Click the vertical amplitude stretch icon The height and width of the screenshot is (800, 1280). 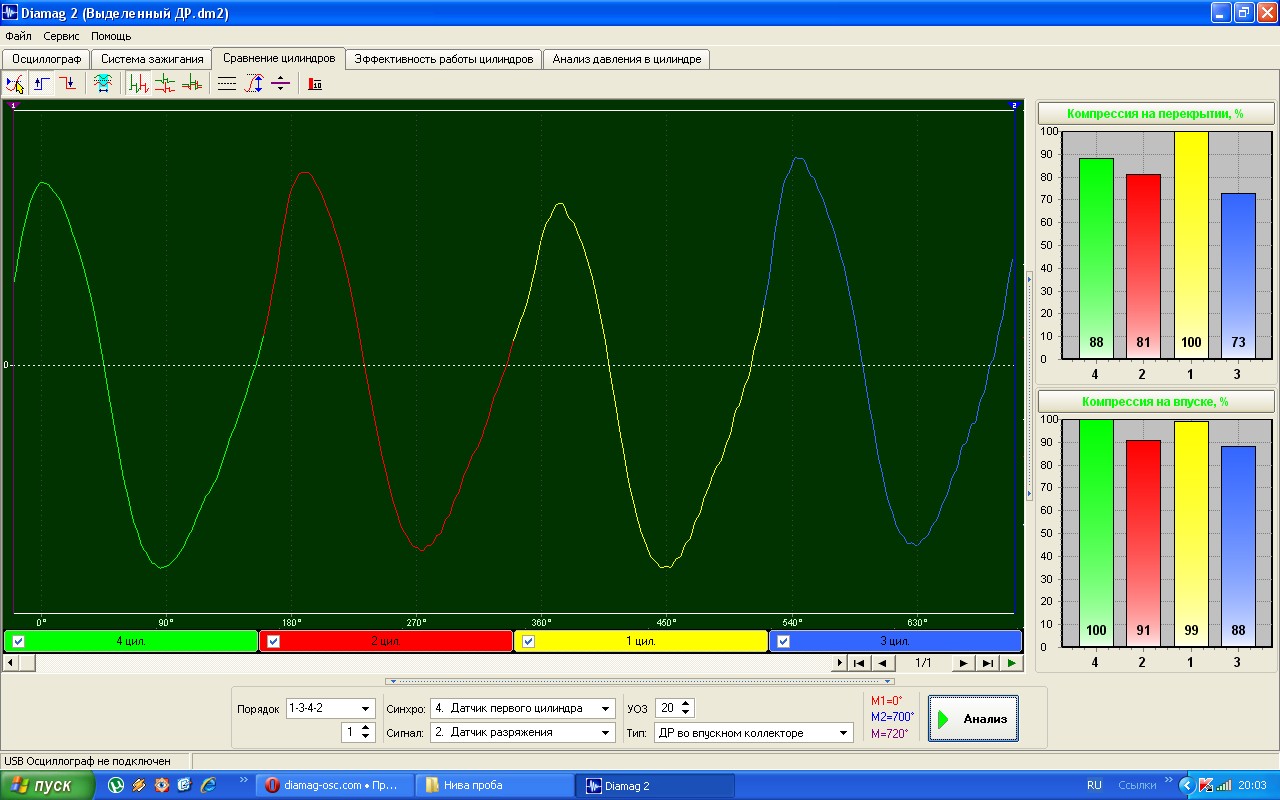coord(254,84)
